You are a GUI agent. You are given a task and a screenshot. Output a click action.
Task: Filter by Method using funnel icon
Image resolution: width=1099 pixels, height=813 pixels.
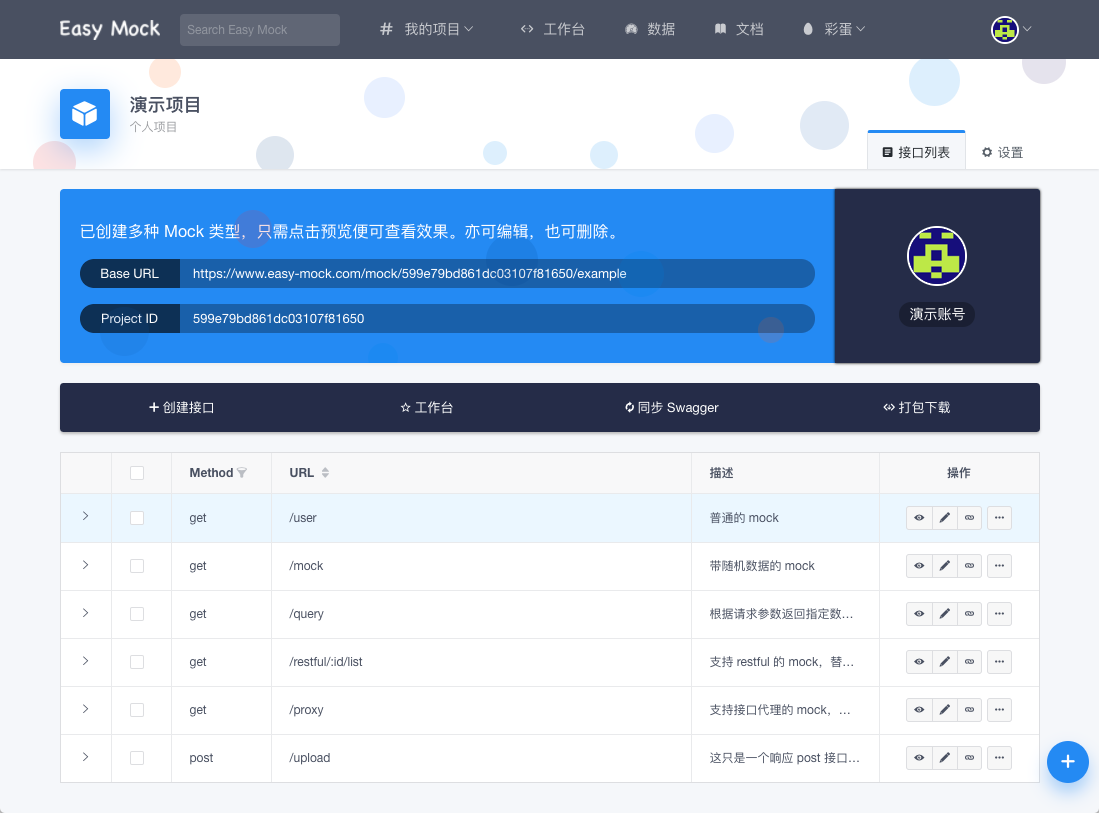[242, 473]
